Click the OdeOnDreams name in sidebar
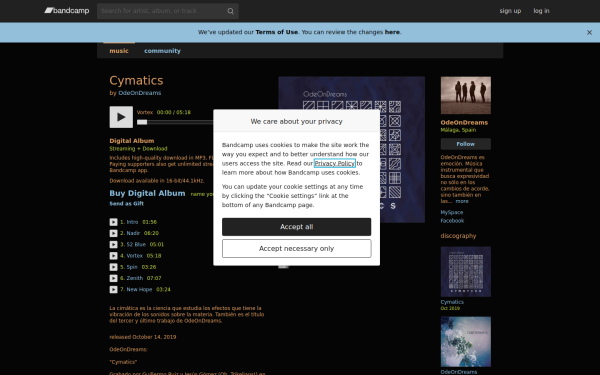 coord(464,123)
